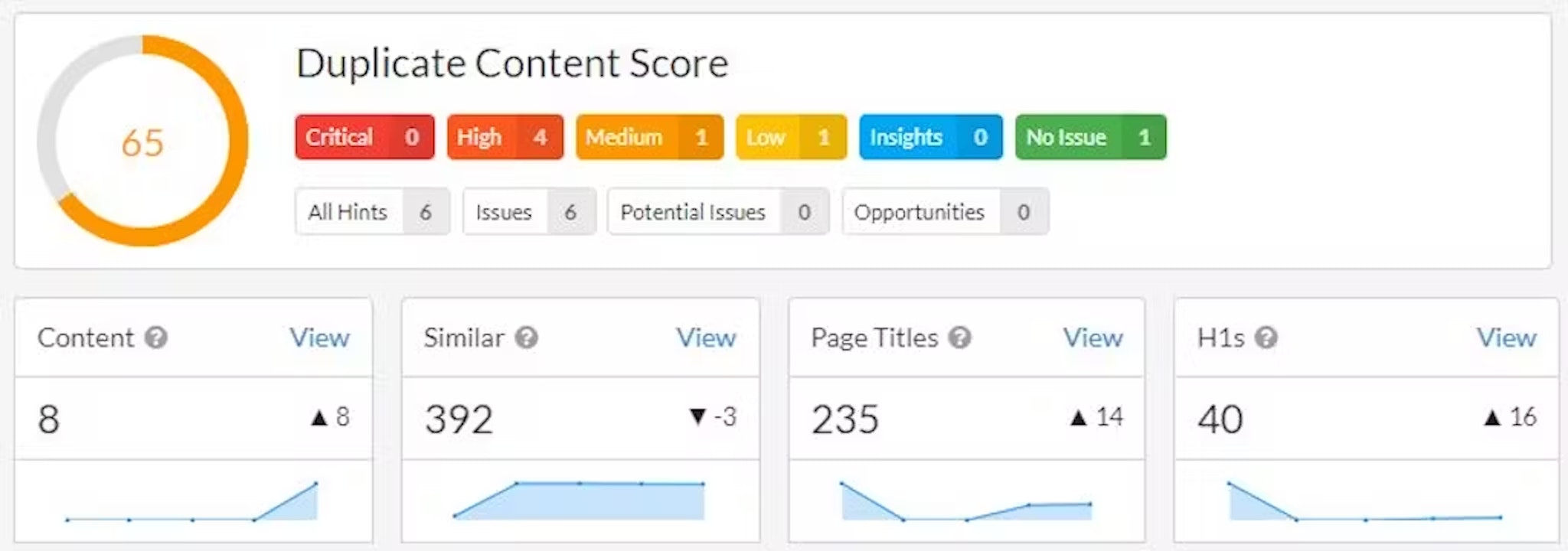Click the up arrow trend in H1s card
The width and height of the screenshot is (1568, 551).
click(x=1491, y=418)
